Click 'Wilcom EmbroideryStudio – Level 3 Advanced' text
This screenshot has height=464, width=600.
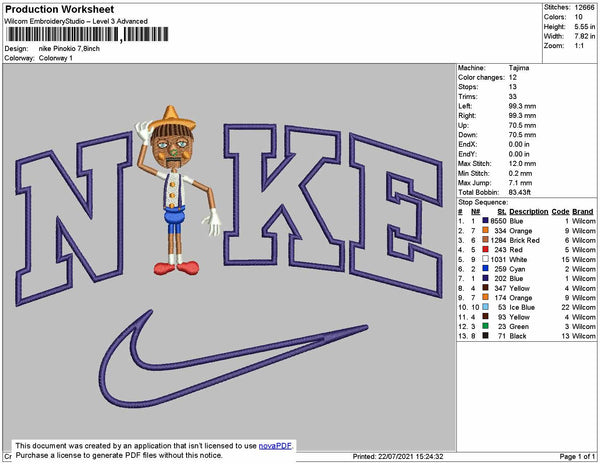[76, 21]
